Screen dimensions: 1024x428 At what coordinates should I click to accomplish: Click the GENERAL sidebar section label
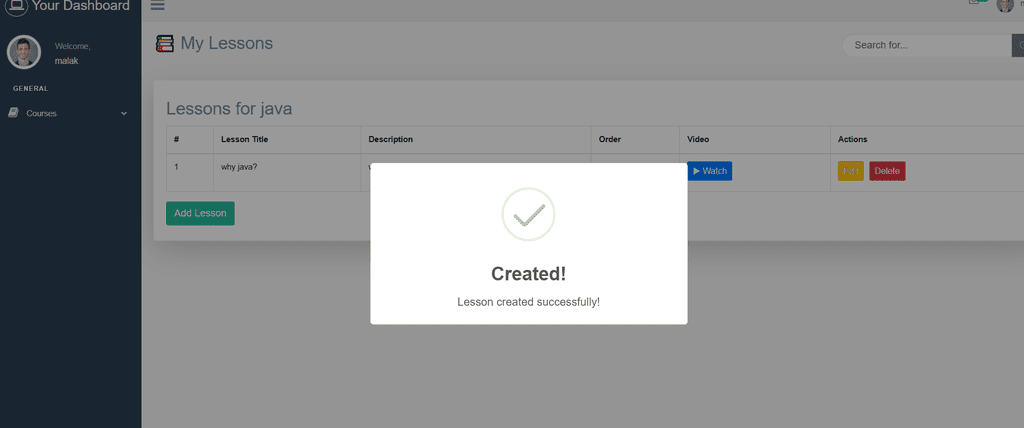click(x=31, y=88)
